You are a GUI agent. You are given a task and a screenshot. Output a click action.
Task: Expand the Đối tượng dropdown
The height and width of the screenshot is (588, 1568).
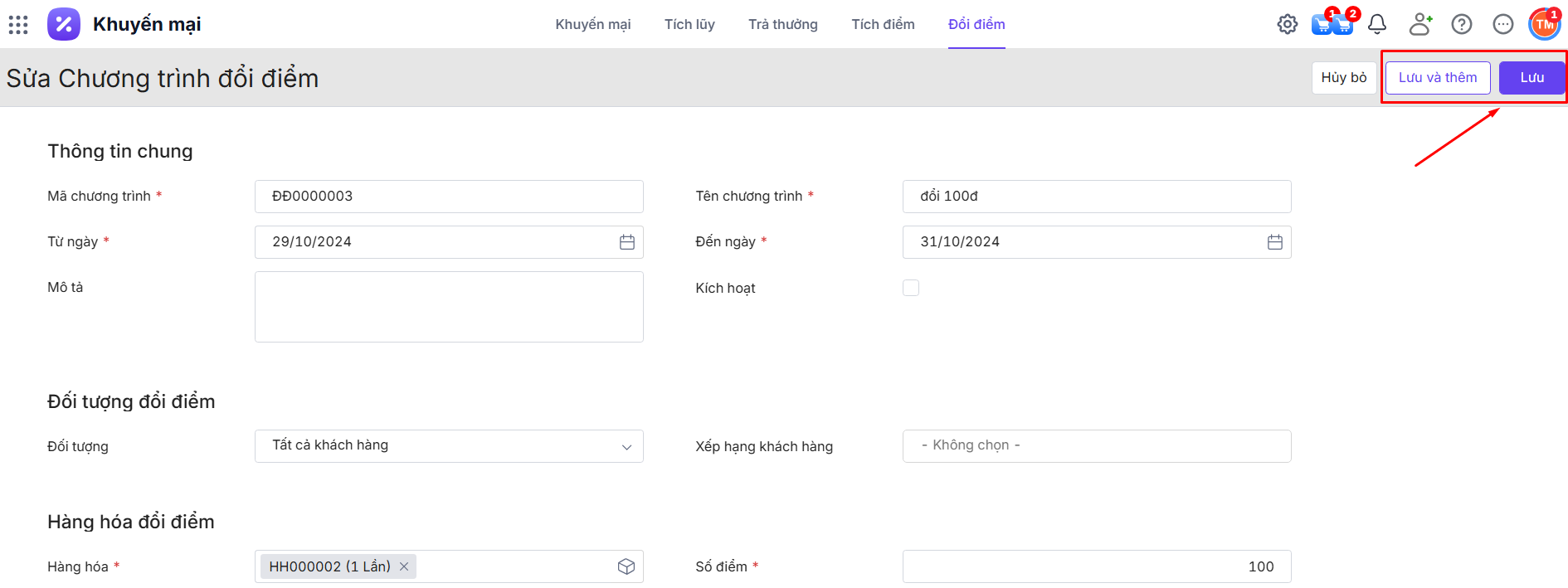tap(449, 446)
